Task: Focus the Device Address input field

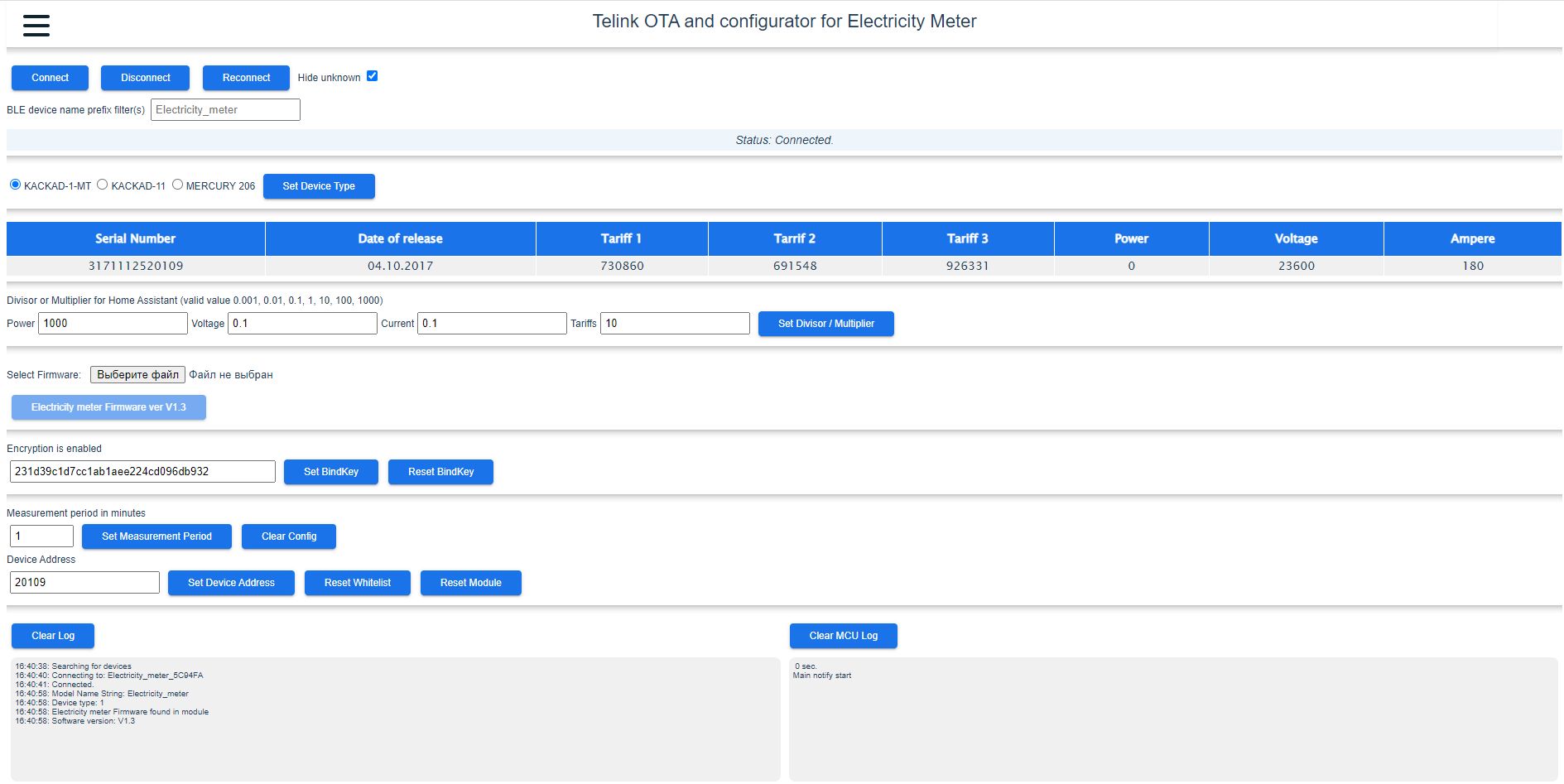Action: click(84, 583)
